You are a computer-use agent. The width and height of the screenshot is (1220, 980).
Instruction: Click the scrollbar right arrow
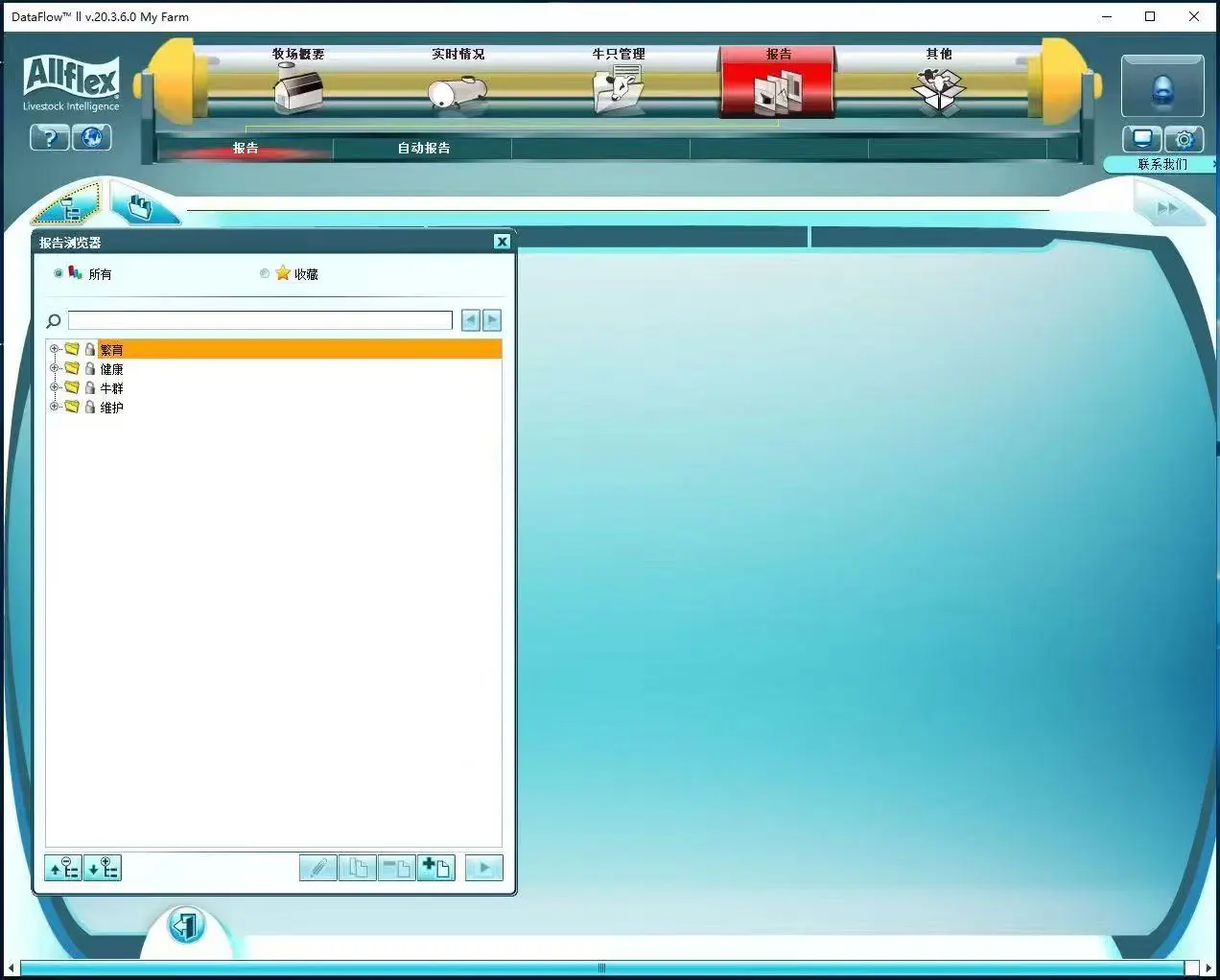pyautogui.click(x=1208, y=968)
